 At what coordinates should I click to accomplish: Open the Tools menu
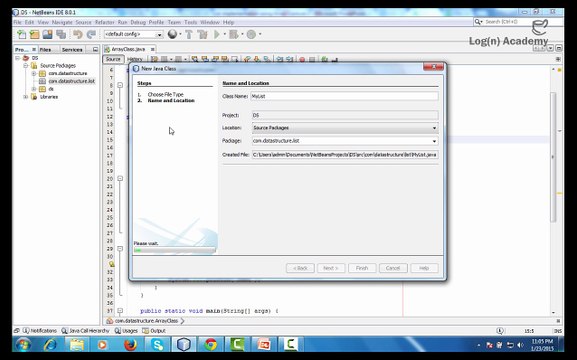[x=191, y=22]
